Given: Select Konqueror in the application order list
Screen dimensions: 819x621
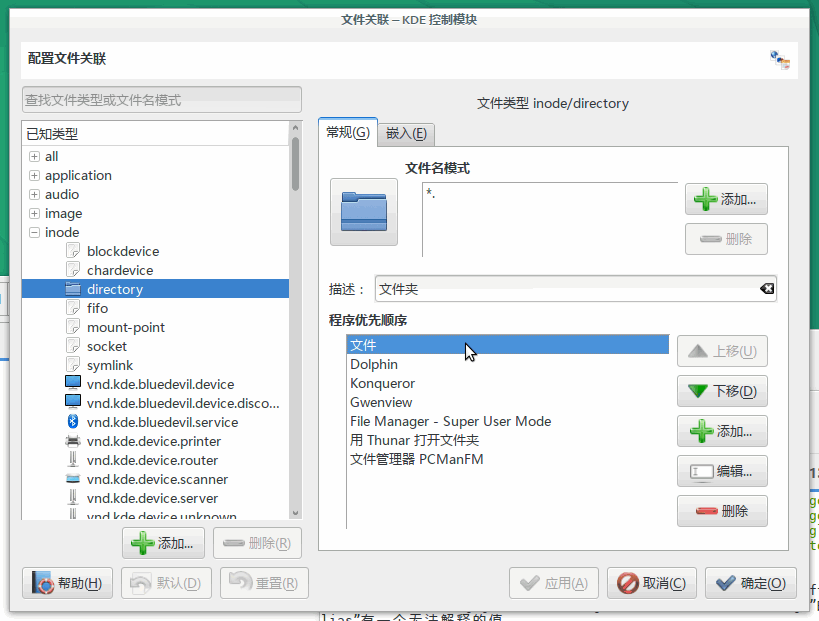Looking at the screenshot, I should (508, 383).
